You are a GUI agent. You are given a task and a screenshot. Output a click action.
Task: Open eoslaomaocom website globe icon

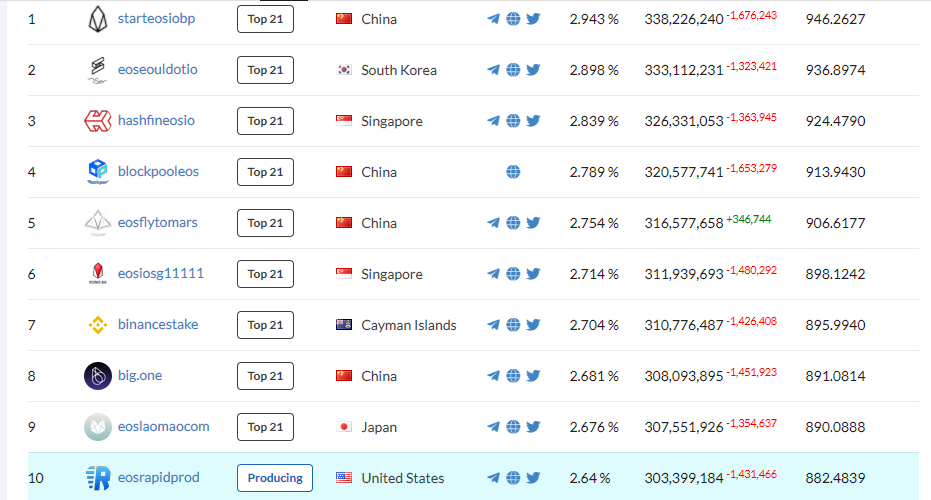(514, 428)
